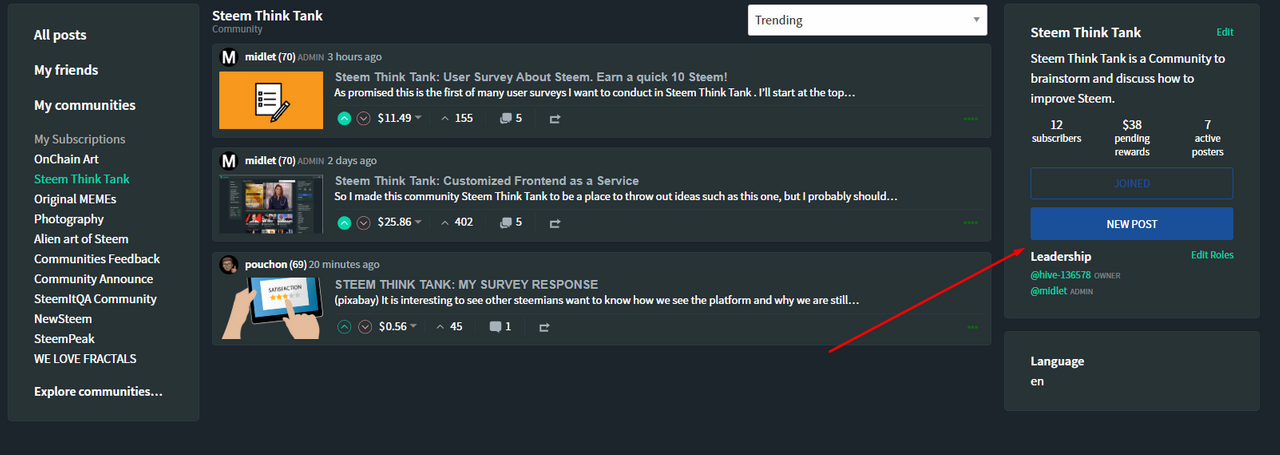Image resolution: width=1280 pixels, height=455 pixels.
Task: Open midlet's avatar on the Customized Frontend post
Action: (x=229, y=161)
